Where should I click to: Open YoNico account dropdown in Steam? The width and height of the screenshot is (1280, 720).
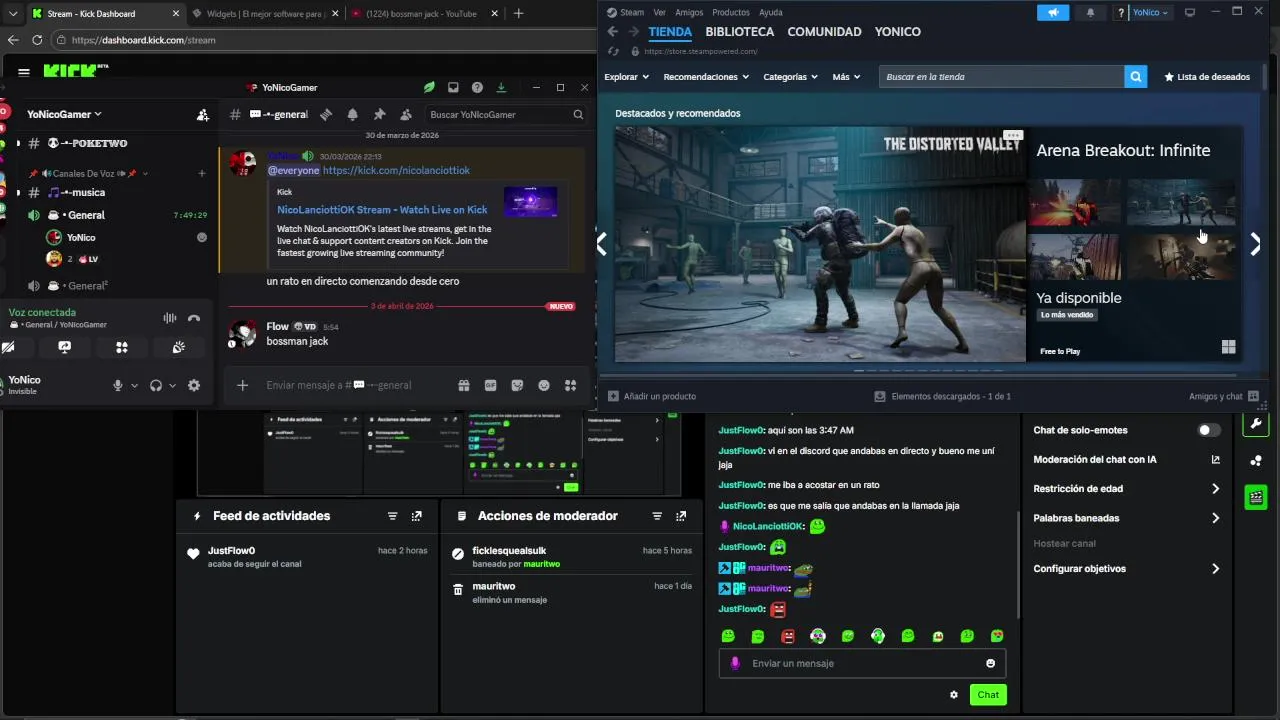tap(1150, 12)
